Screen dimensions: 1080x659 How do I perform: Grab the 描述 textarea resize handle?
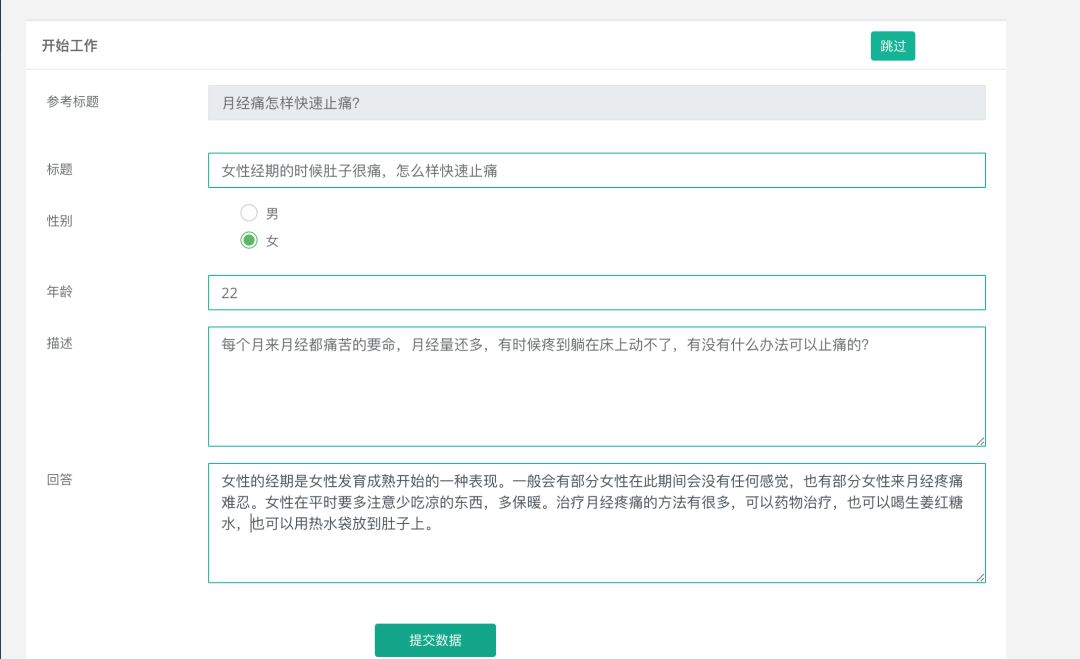(980, 441)
